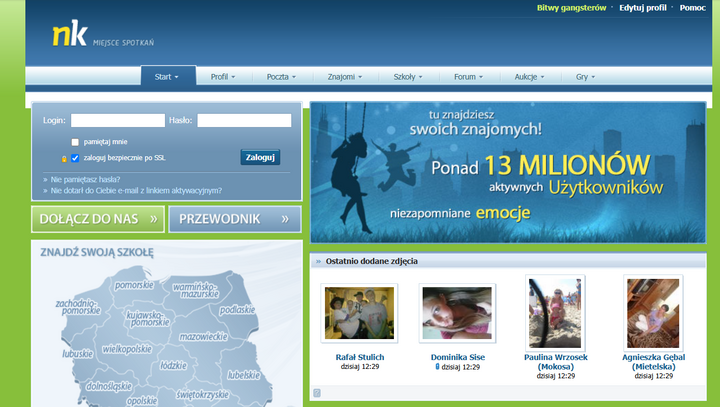Click the SSL padlock icon
This screenshot has height=407, width=720.
(x=63, y=158)
